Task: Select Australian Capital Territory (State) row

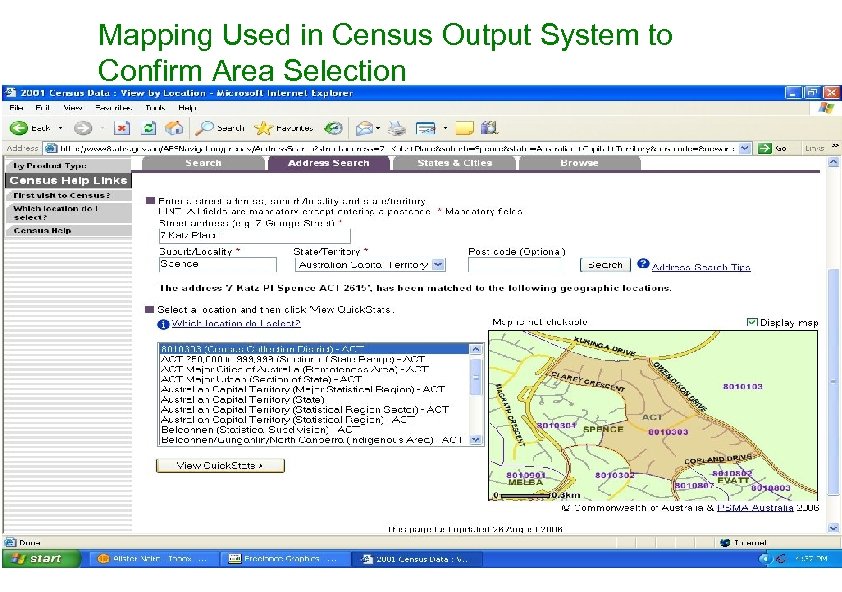Action: click(315, 400)
